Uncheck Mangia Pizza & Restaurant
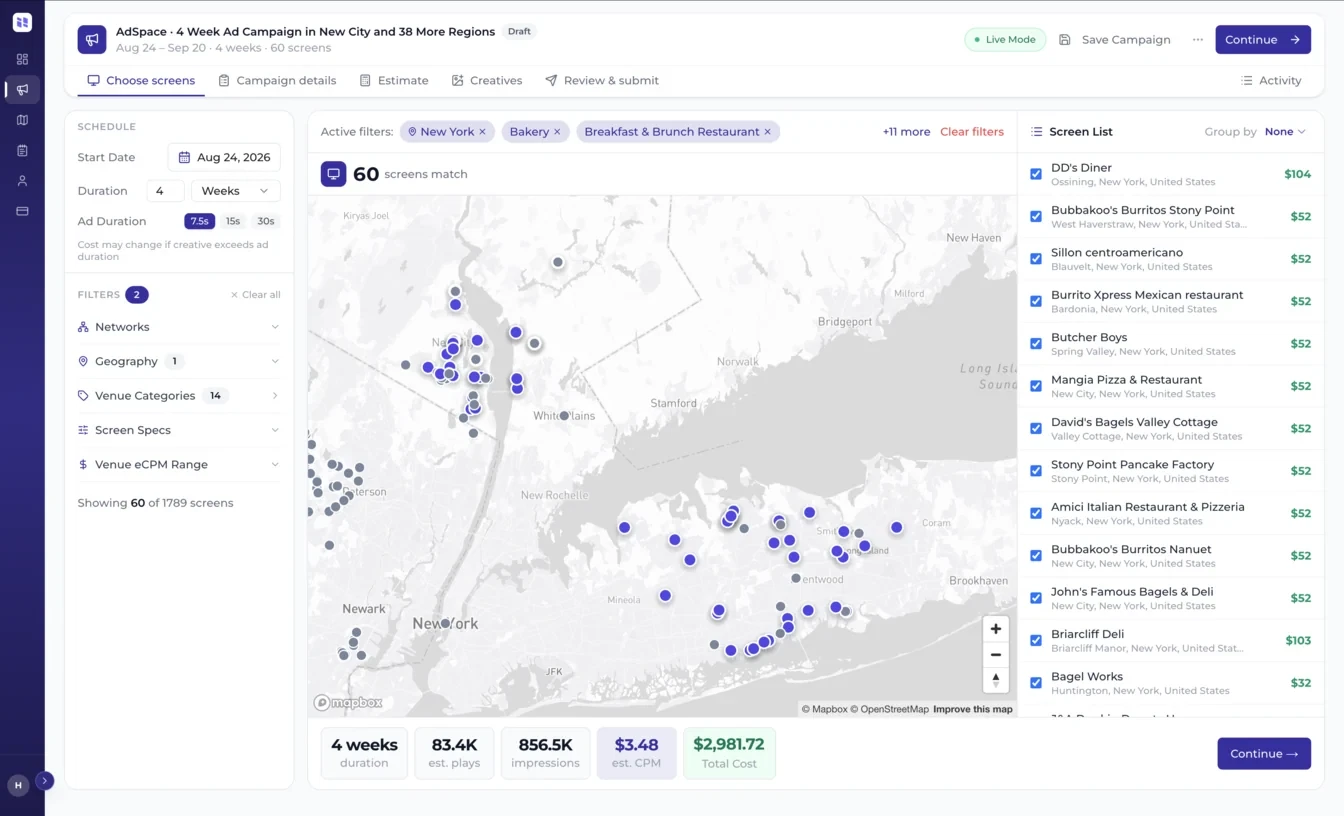Screen dimensions: 1344x816 pos(1036,386)
